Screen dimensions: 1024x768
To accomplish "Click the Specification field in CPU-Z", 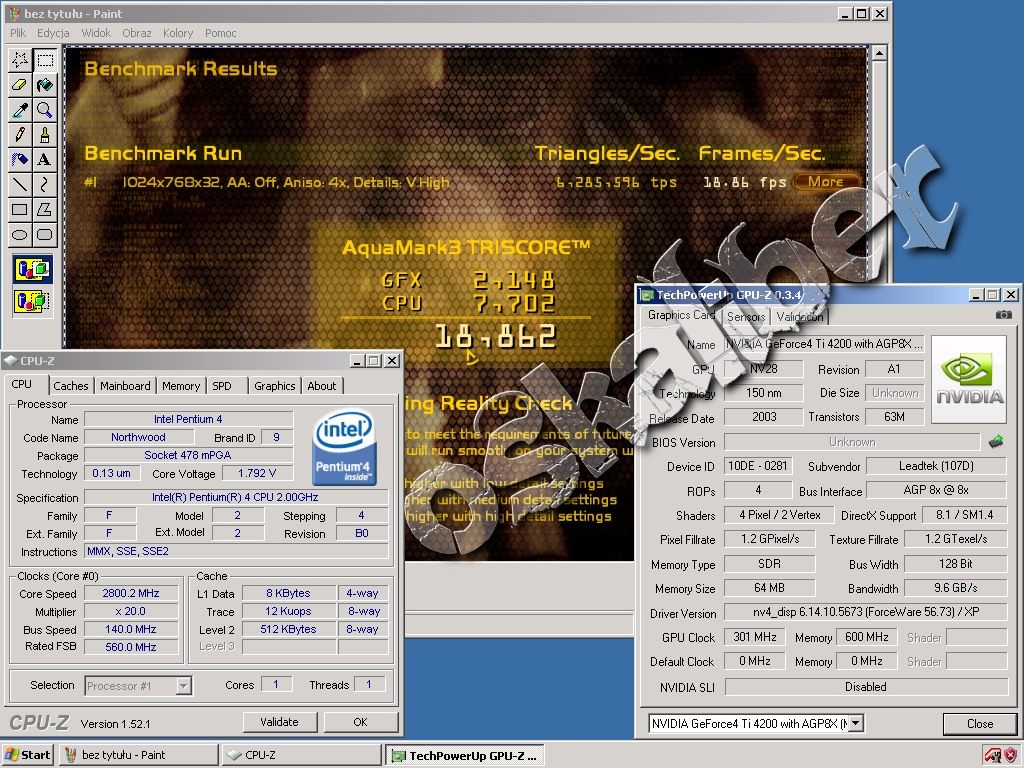I will tap(236, 497).
